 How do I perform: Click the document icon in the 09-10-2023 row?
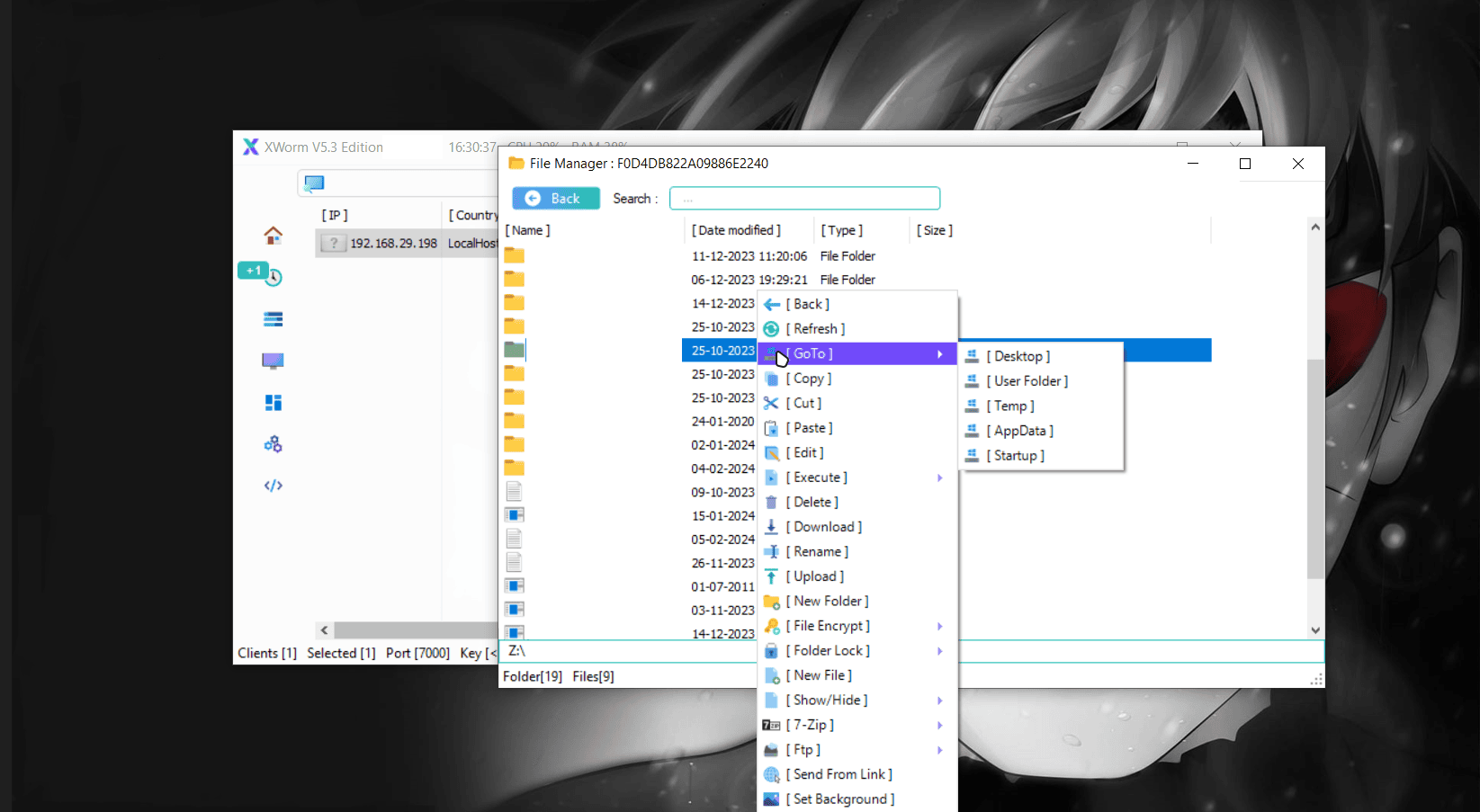(x=515, y=491)
